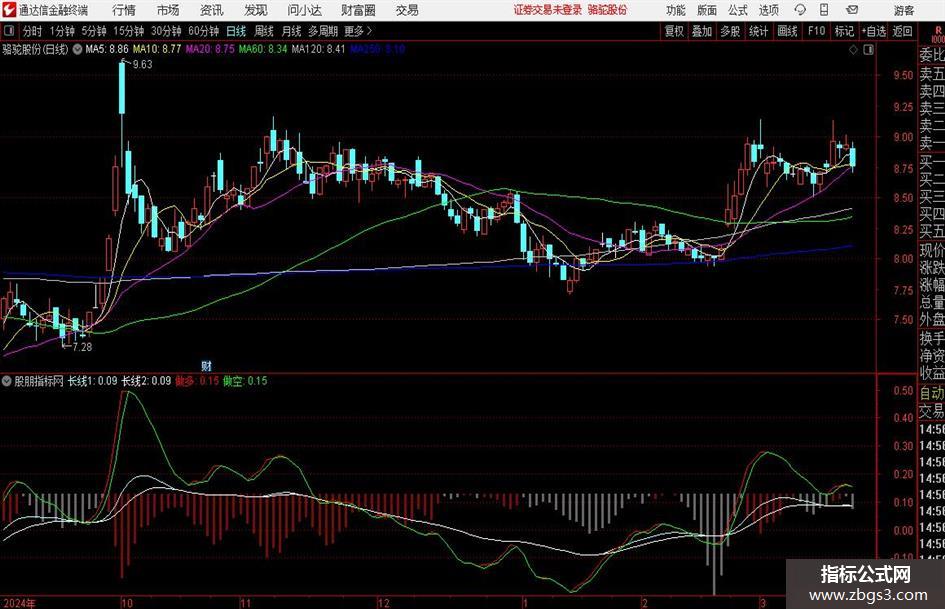Click the 游客 user label
This screenshot has width=945, height=609.
(x=904, y=10)
